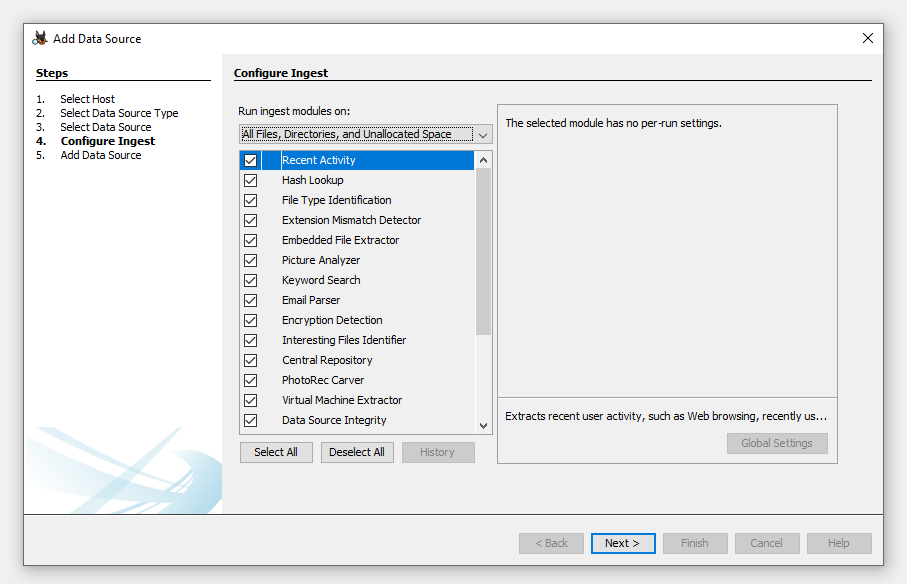Click the Select All button
Viewport: 907px width, 584px height.
(276, 452)
